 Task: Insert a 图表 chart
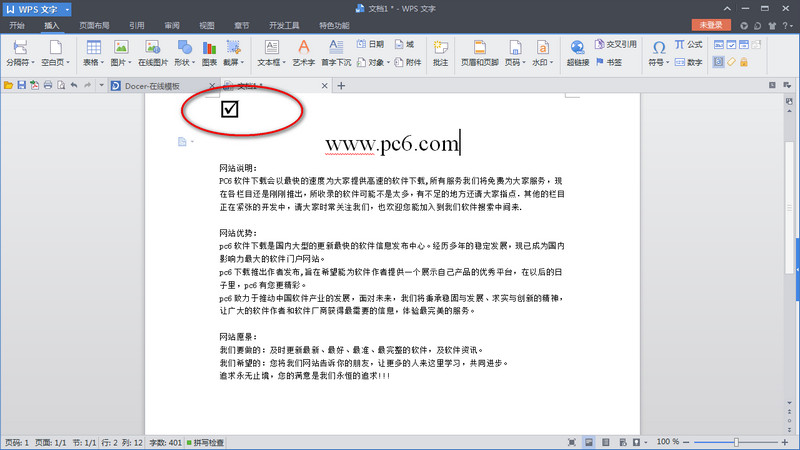[210, 49]
